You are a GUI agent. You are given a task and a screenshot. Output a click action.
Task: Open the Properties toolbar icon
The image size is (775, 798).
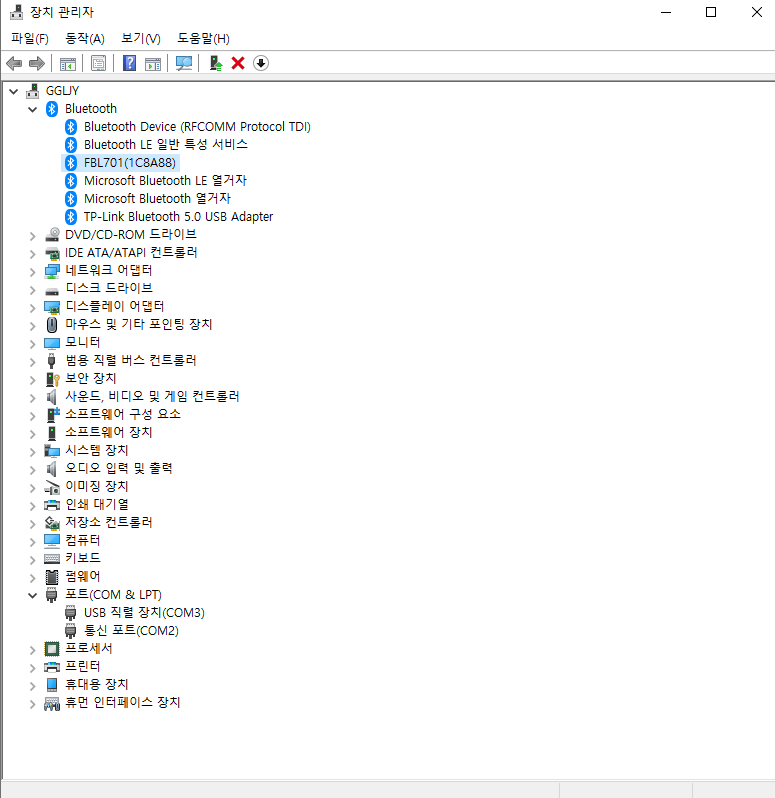coord(98,63)
